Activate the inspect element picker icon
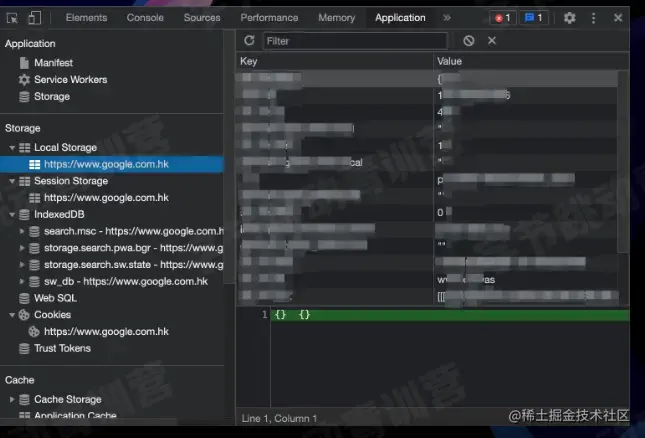 12,18
